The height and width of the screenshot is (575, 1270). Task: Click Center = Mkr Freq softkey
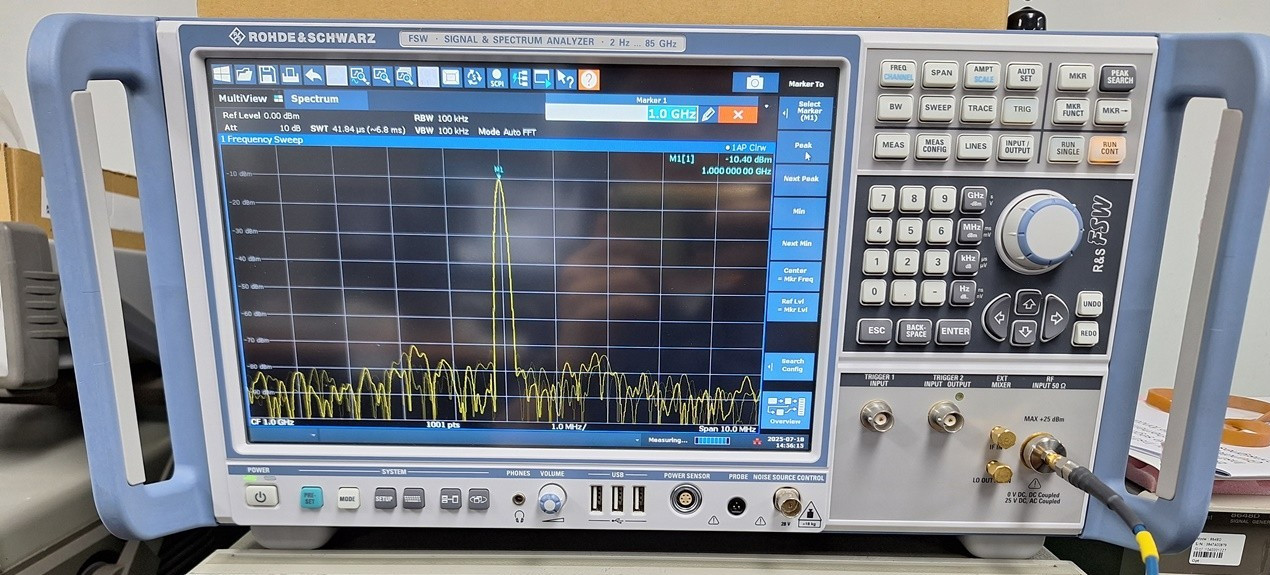pos(794,275)
